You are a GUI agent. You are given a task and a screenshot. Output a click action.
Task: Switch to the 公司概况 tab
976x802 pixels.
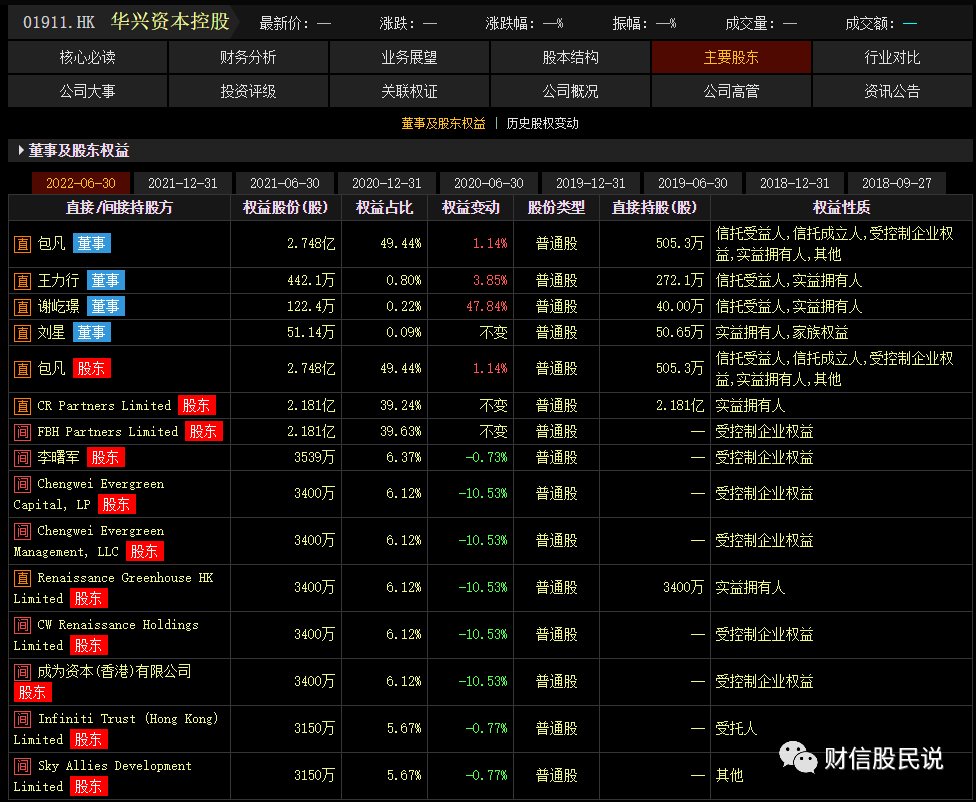[570, 92]
